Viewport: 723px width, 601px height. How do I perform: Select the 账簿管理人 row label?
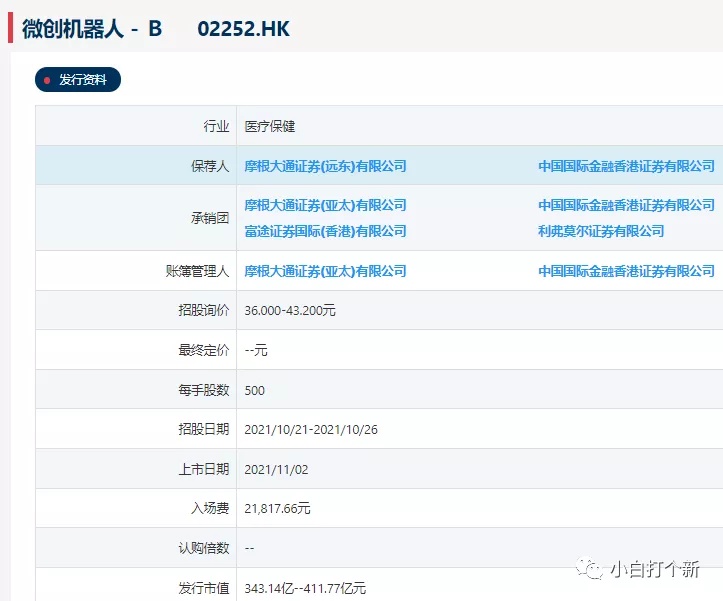[197, 271]
